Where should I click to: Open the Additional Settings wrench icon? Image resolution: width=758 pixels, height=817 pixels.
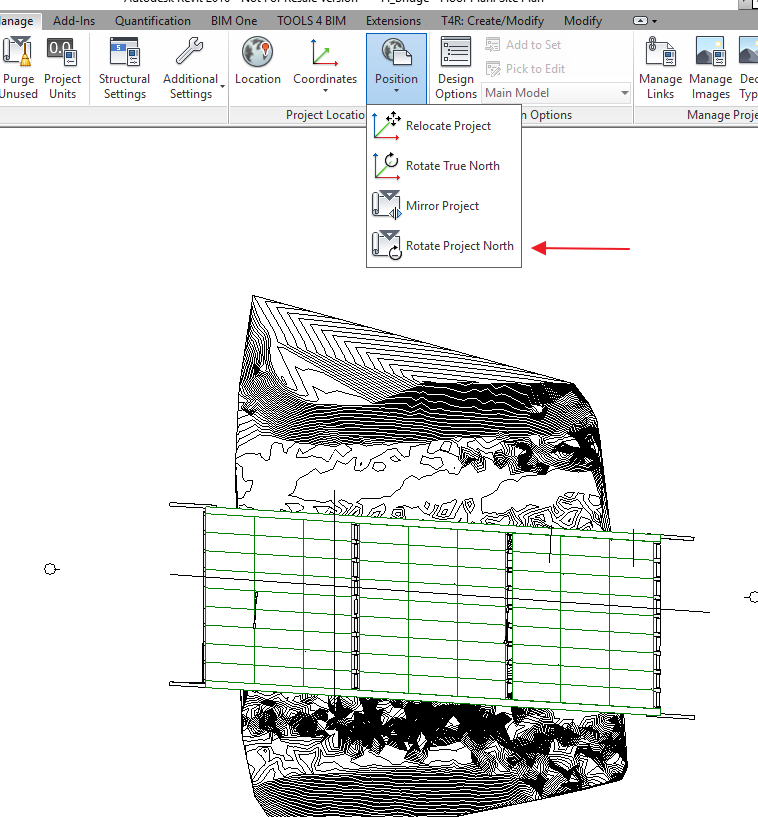tap(190, 51)
